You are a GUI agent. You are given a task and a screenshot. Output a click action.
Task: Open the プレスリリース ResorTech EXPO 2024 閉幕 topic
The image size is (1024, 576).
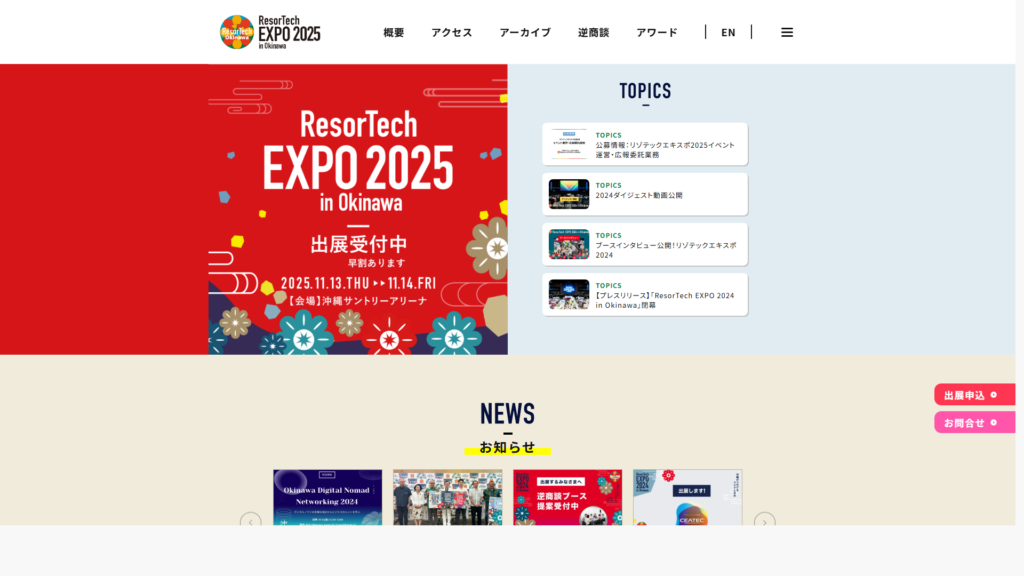click(645, 295)
